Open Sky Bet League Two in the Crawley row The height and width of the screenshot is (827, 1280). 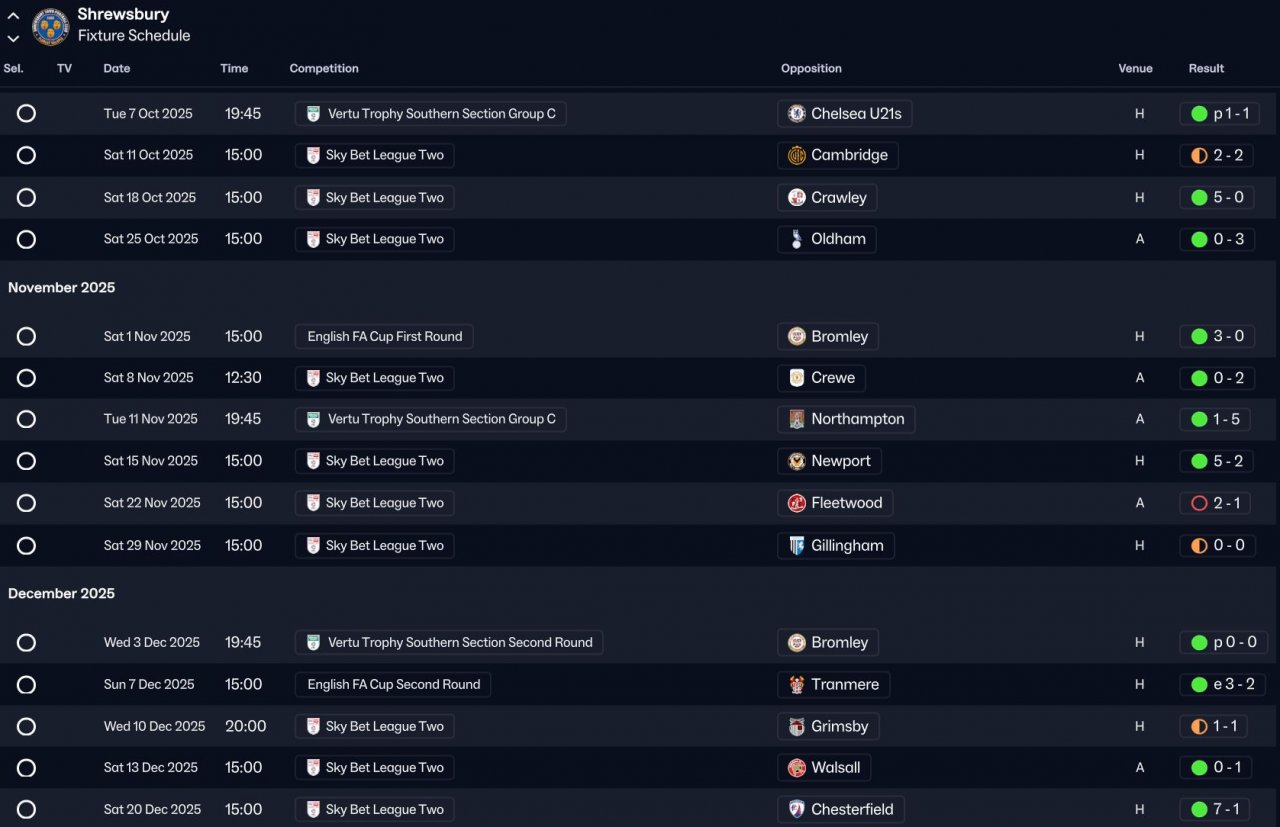tap(374, 198)
